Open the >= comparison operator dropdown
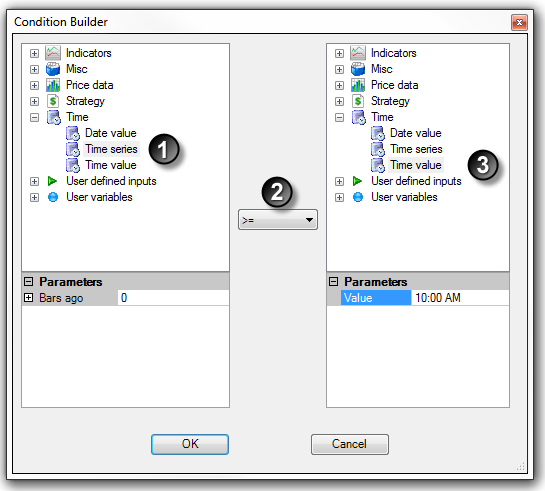 pyautogui.click(x=278, y=220)
